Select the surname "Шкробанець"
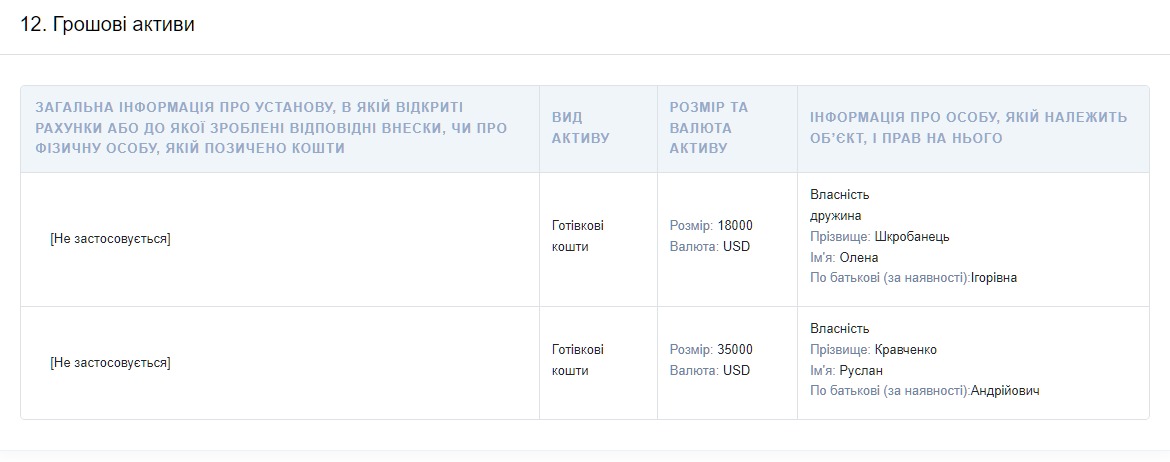Screen dimensions: 1170x462 coord(911,237)
